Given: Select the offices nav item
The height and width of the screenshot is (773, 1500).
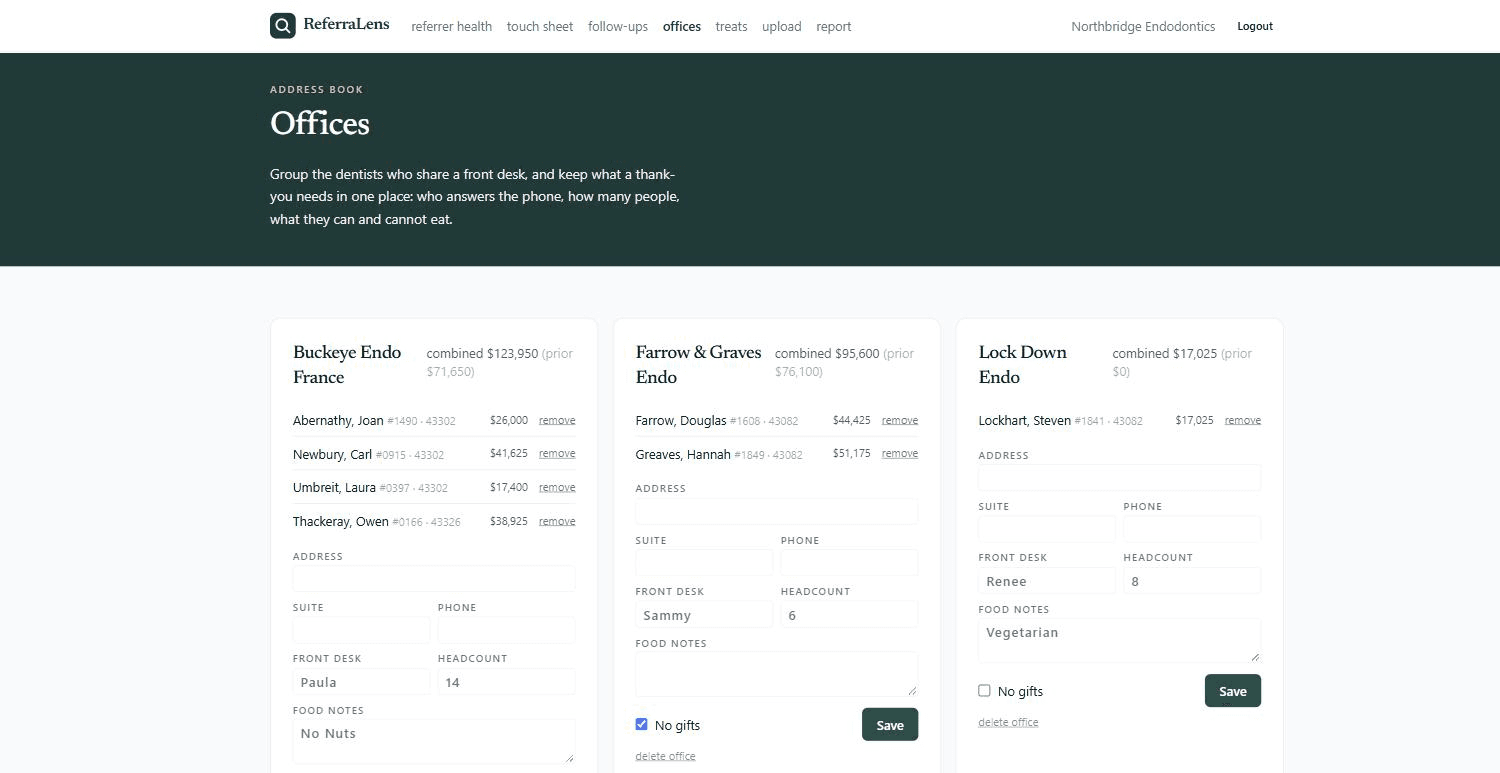Looking at the screenshot, I should (x=682, y=27).
